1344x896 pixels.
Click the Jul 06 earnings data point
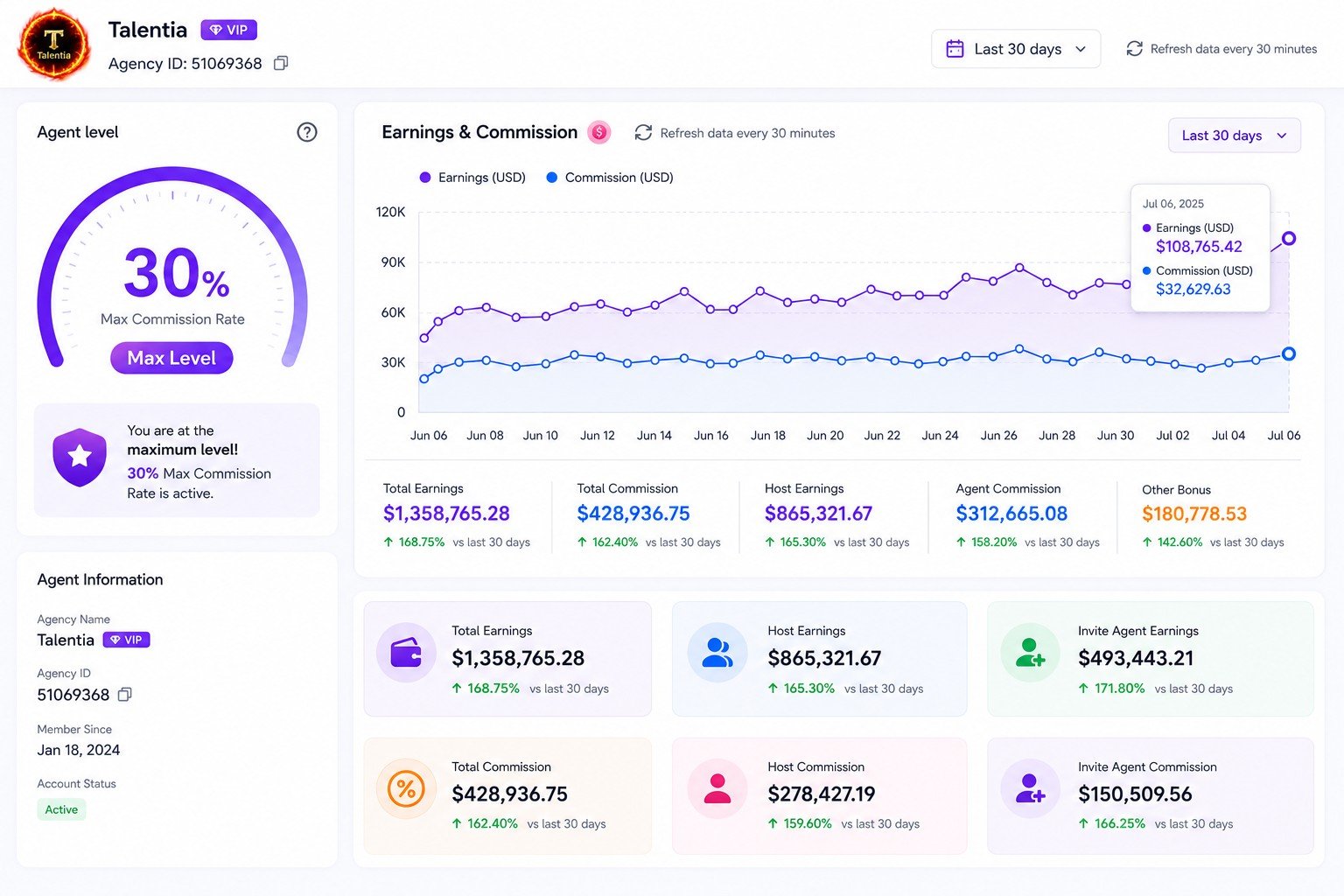point(1289,238)
